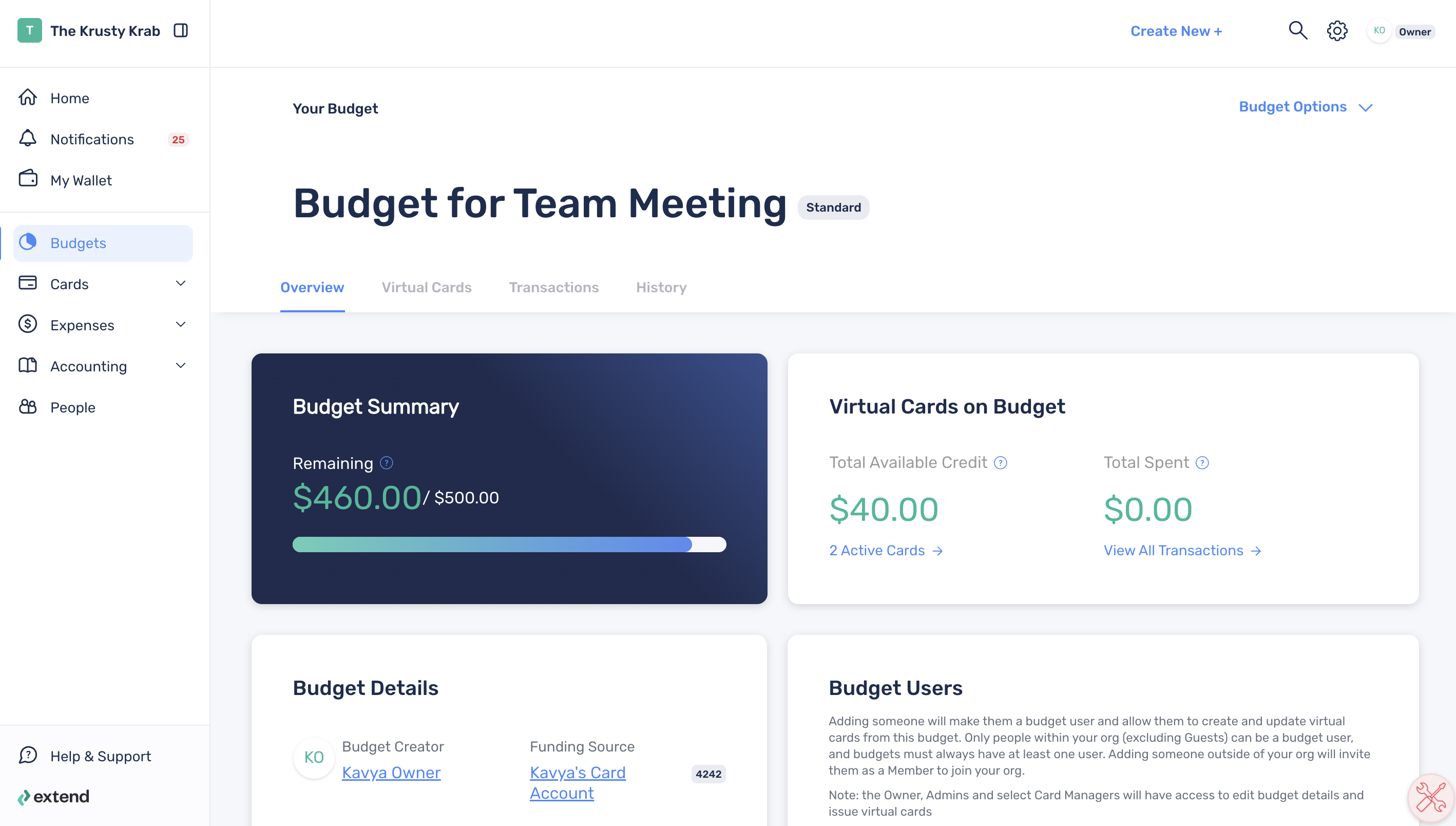Click the Notifications bell icon
Image resolution: width=1456 pixels, height=826 pixels.
click(28, 138)
